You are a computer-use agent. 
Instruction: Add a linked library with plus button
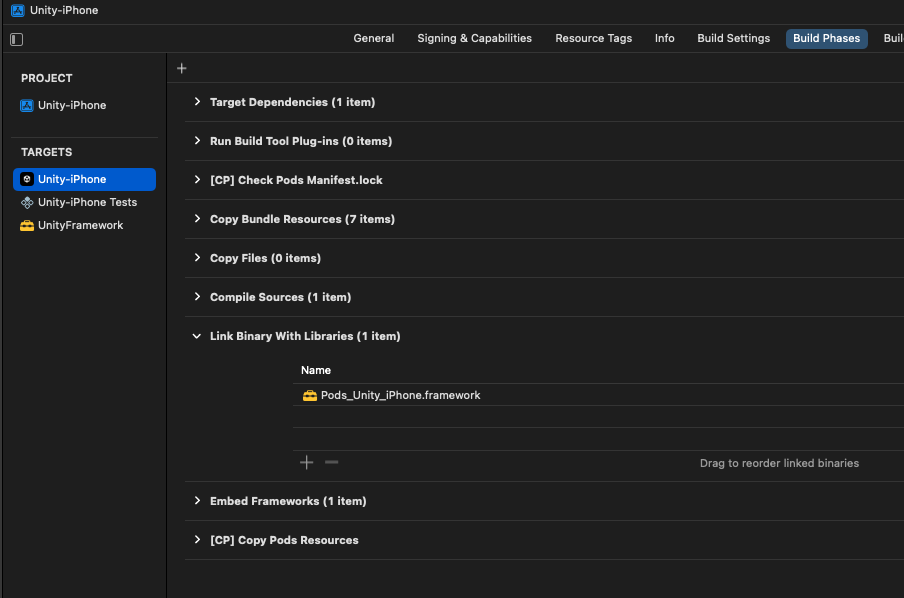click(x=307, y=462)
